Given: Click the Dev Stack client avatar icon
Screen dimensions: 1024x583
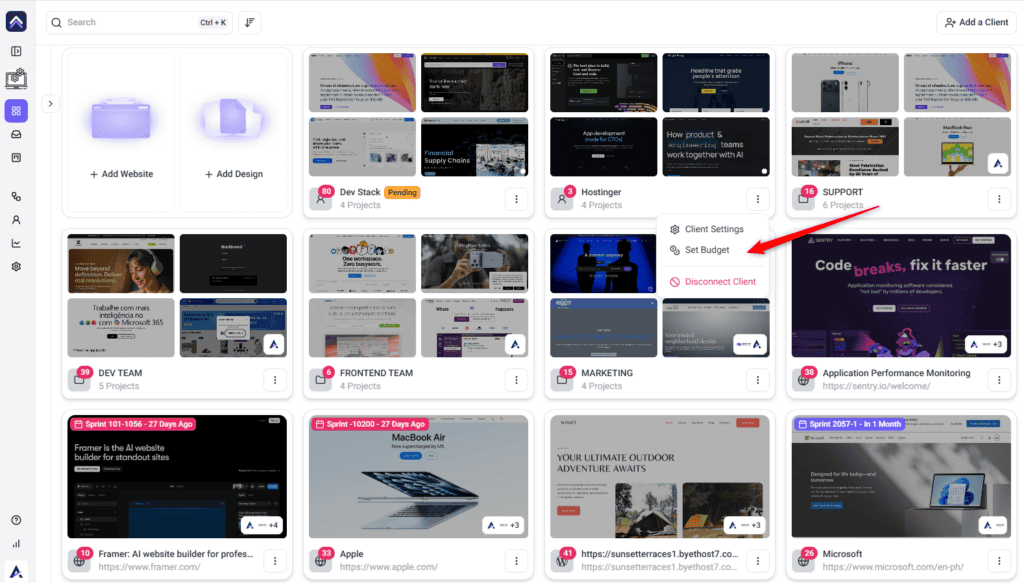Looking at the screenshot, I should pyautogui.click(x=320, y=198).
